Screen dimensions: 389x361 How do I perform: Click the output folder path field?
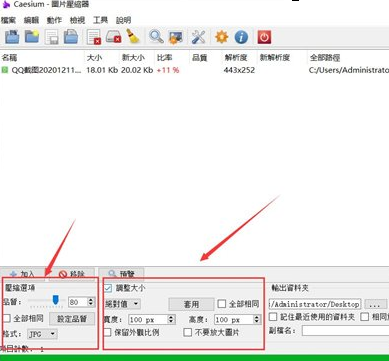(315, 304)
